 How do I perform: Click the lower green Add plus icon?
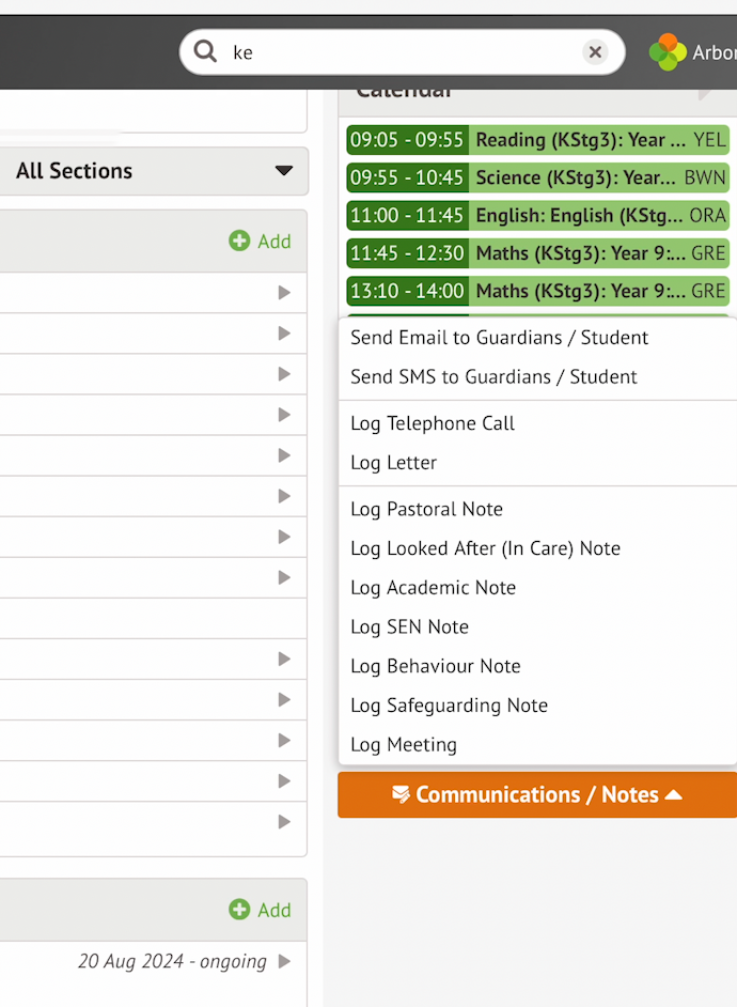[239, 909]
